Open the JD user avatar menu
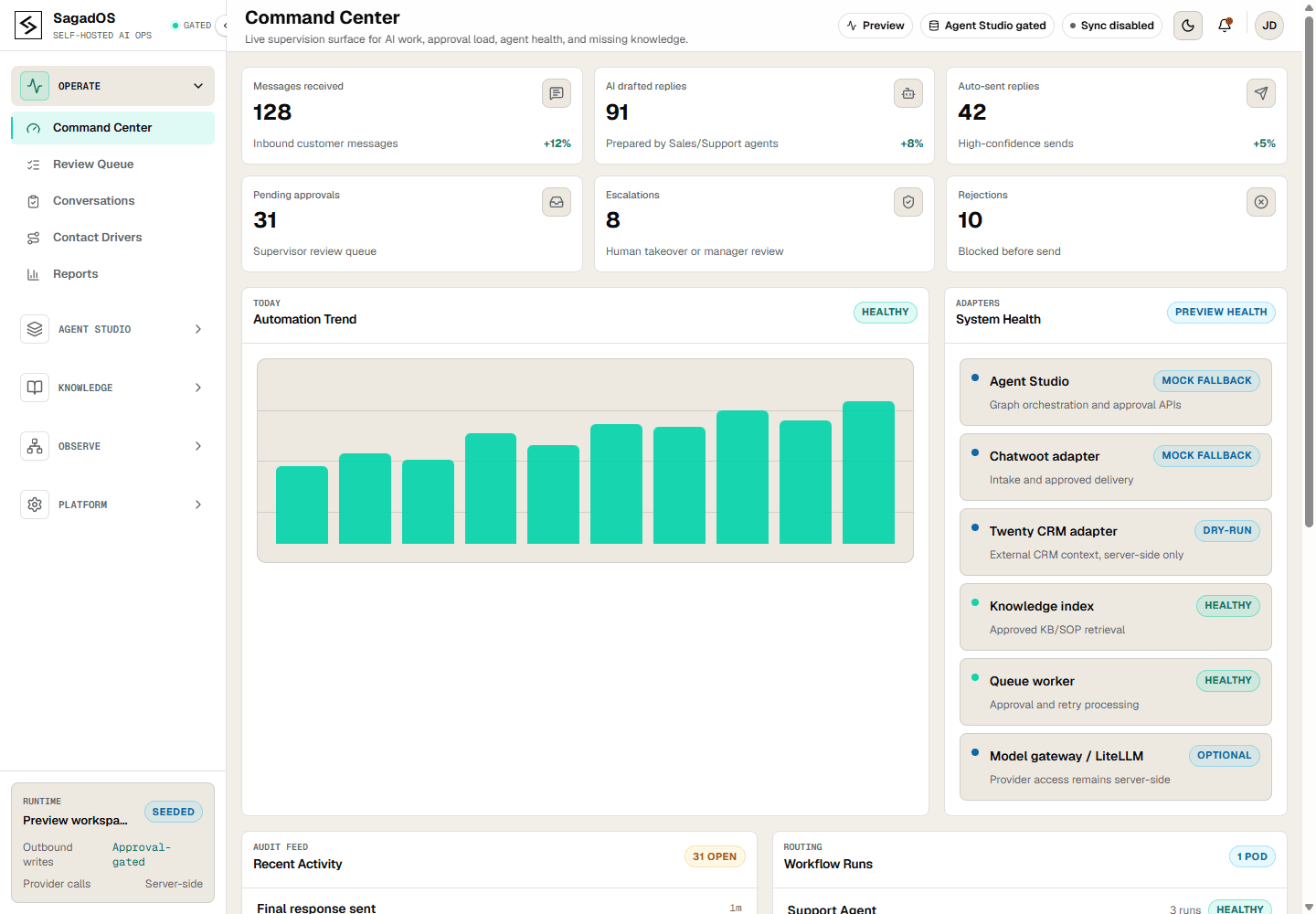The width and height of the screenshot is (1316, 914). [x=1269, y=26]
